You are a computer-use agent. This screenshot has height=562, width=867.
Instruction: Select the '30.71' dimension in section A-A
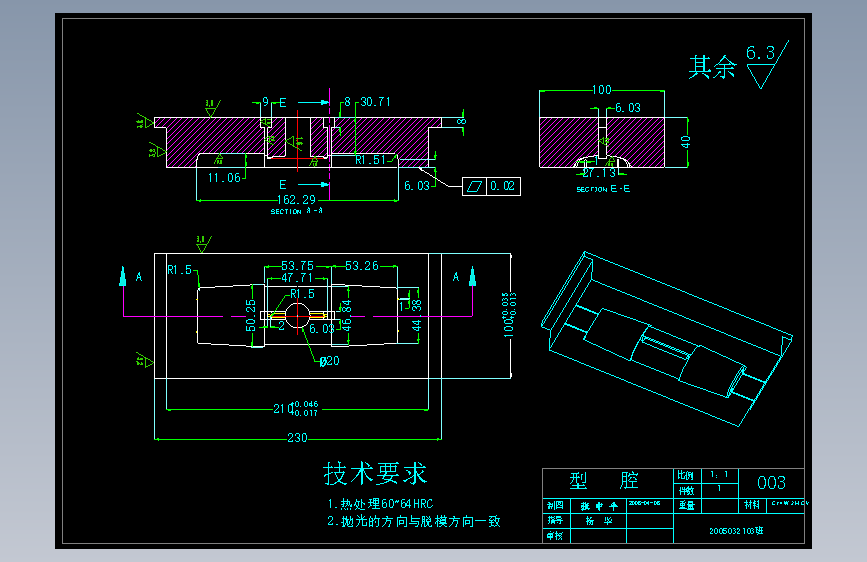[x=375, y=102]
